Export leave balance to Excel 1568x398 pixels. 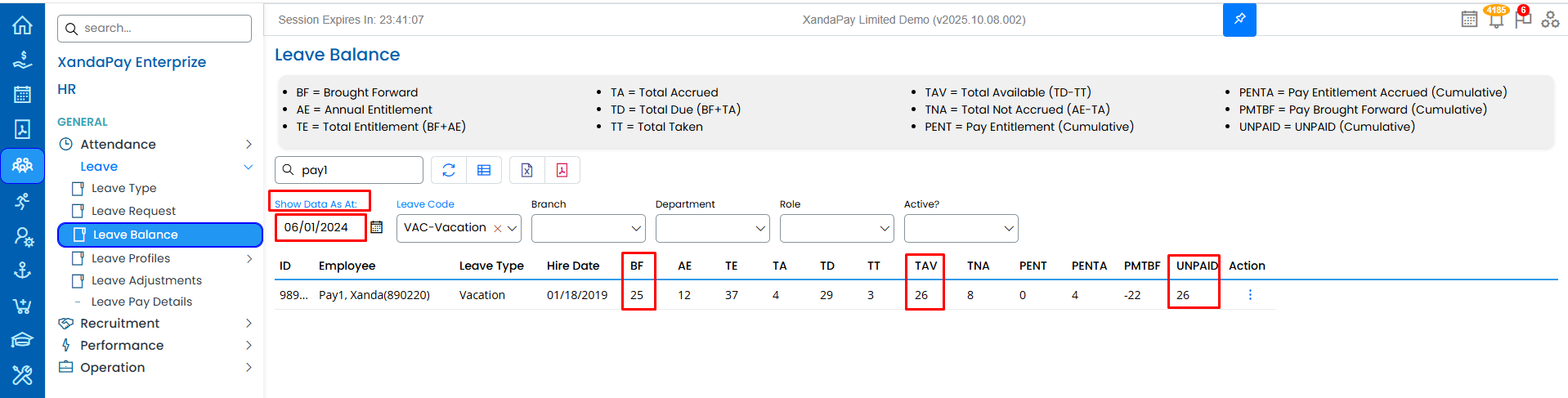527,170
